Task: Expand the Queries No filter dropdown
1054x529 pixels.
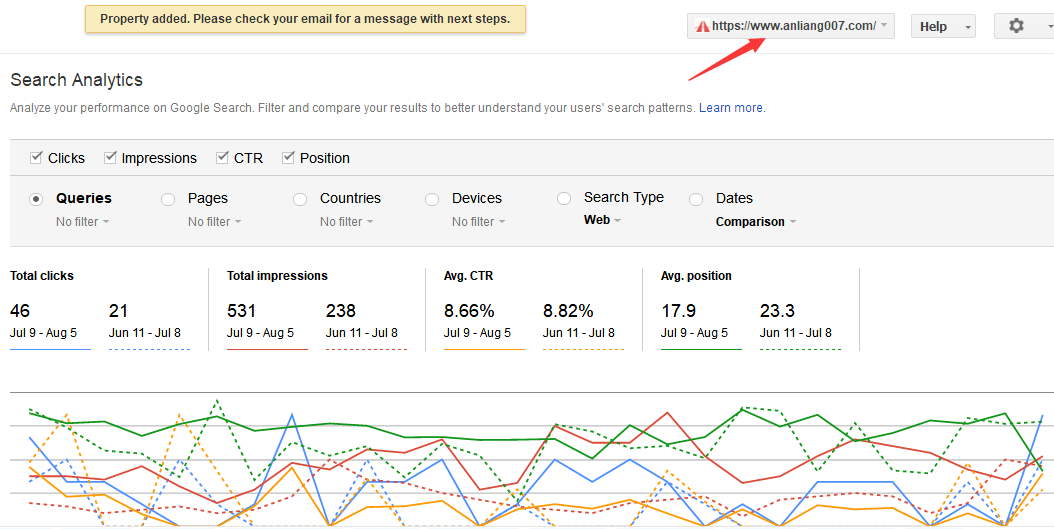Action: [x=83, y=222]
